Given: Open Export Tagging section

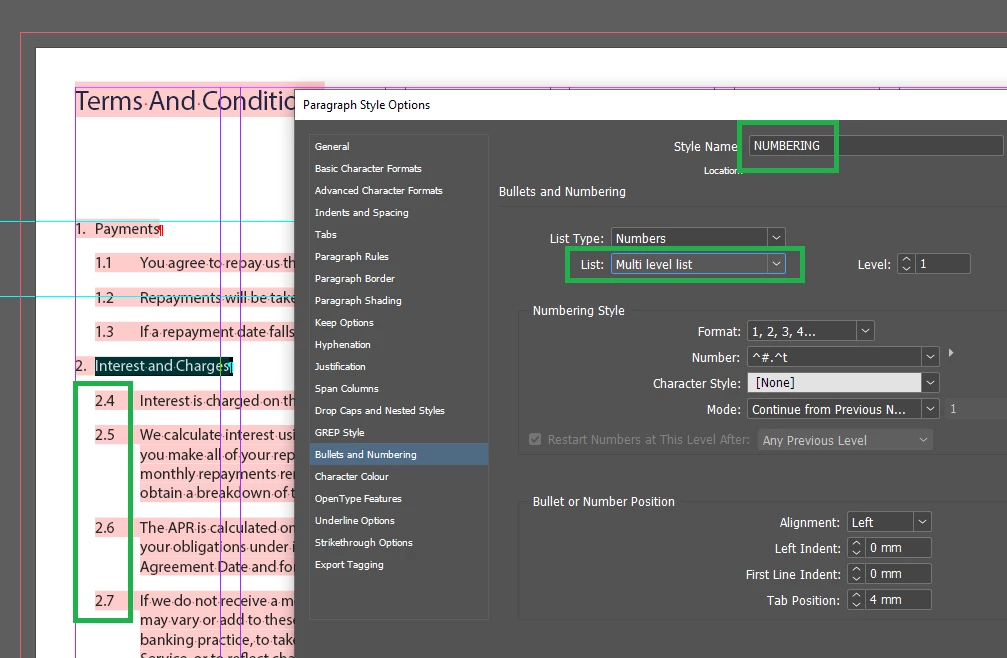Looking at the screenshot, I should (x=349, y=565).
